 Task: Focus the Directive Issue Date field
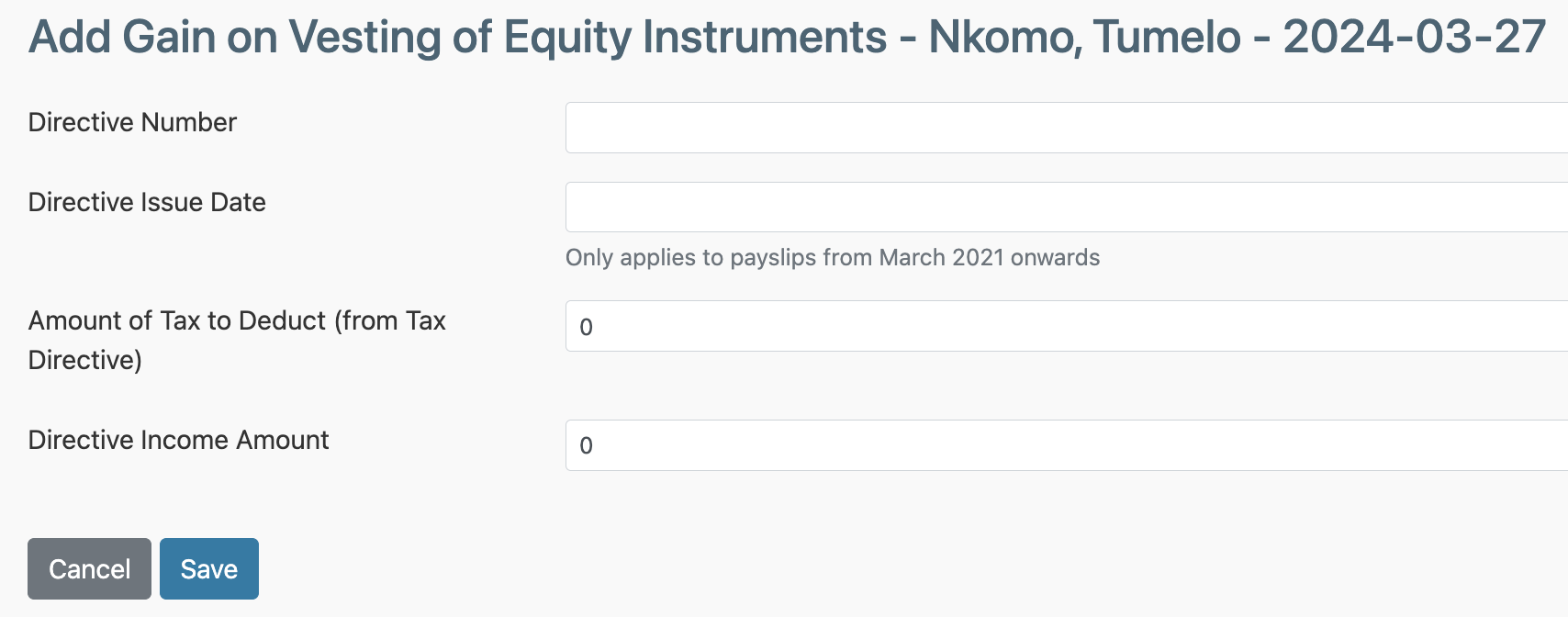1065,208
